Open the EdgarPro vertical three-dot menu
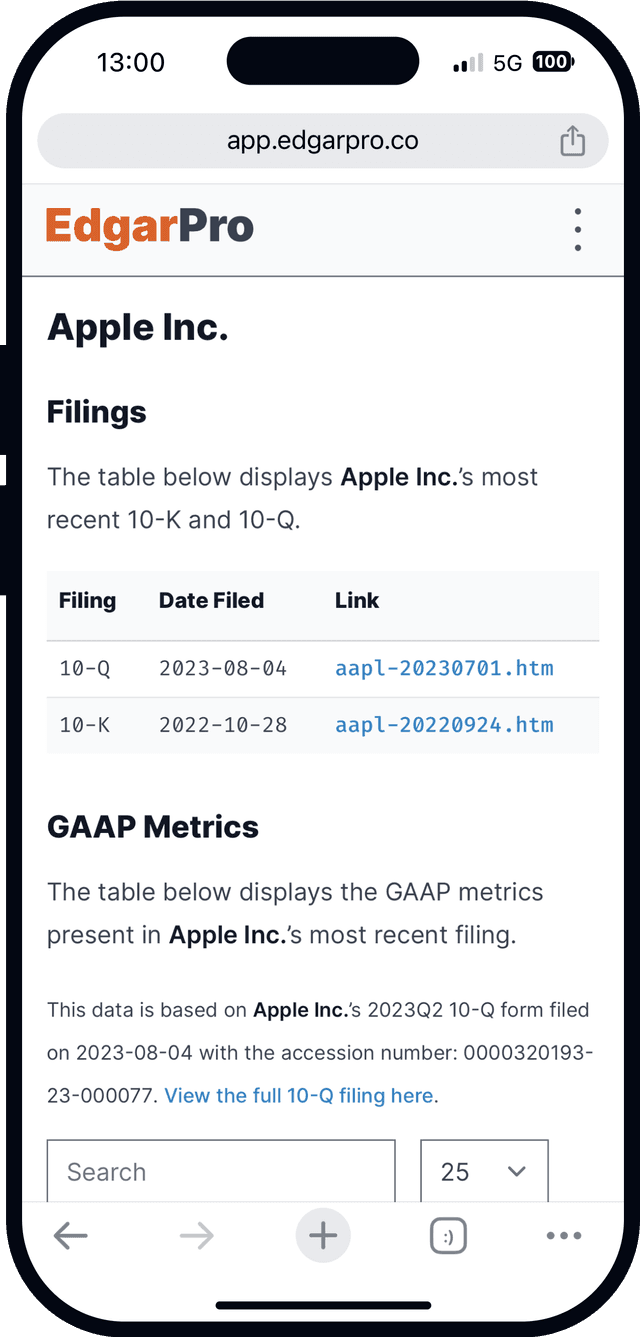Image resolution: width=640 pixels, height=1337 pixels. 577,230
